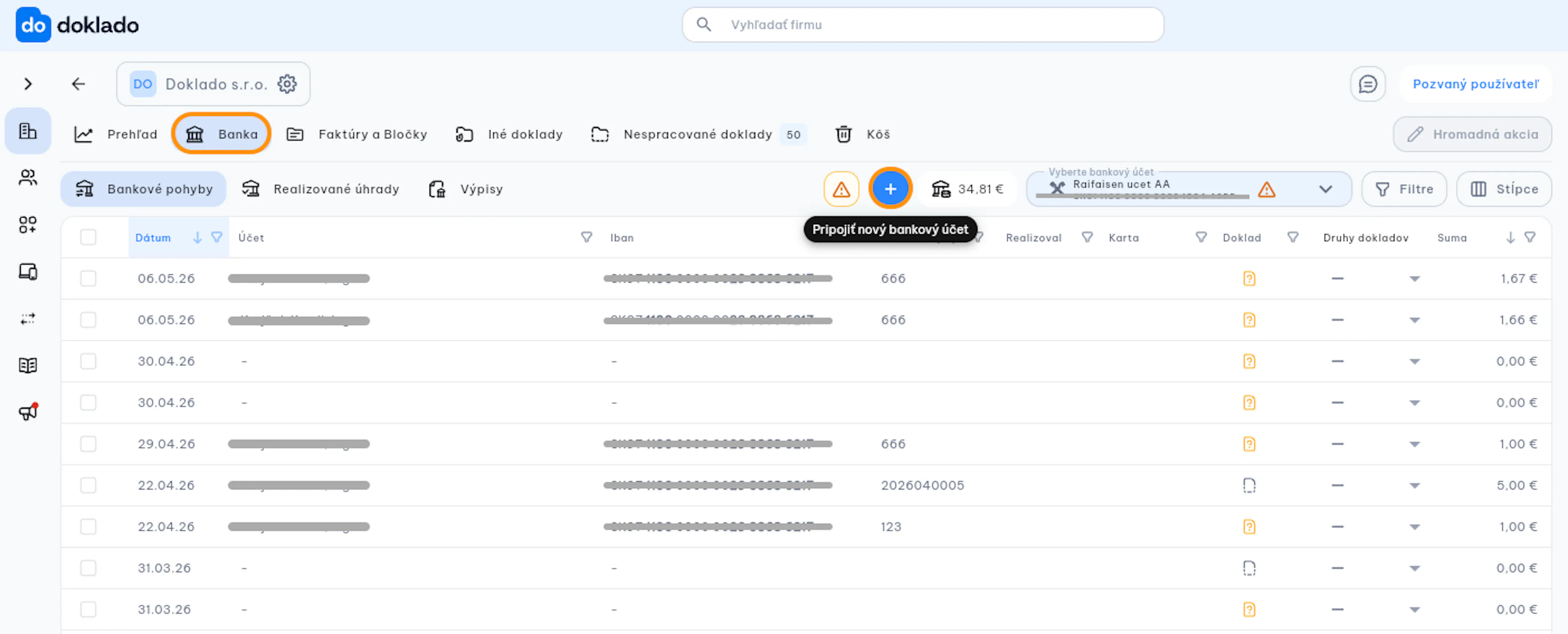Image resolution: width=1568 pixels, height=634 pixels.
Task: Click warning icon in bank account selector
Action: point(1267,190)
